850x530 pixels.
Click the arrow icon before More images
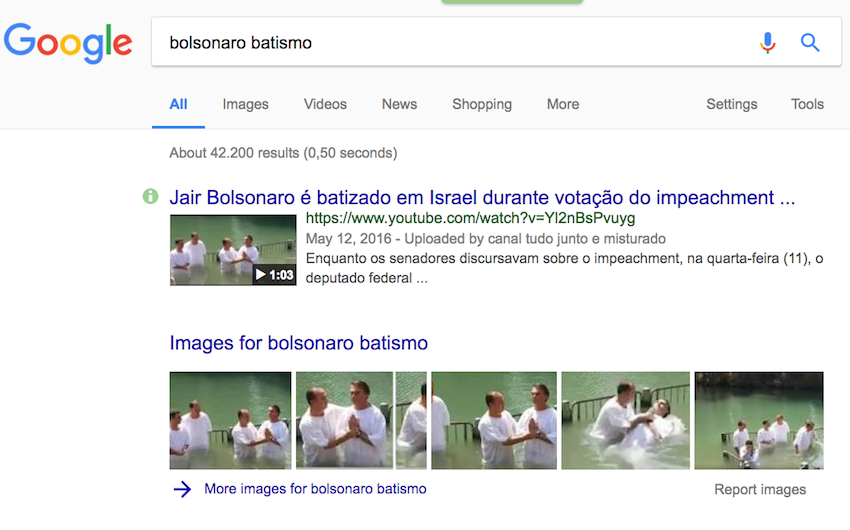182,489
